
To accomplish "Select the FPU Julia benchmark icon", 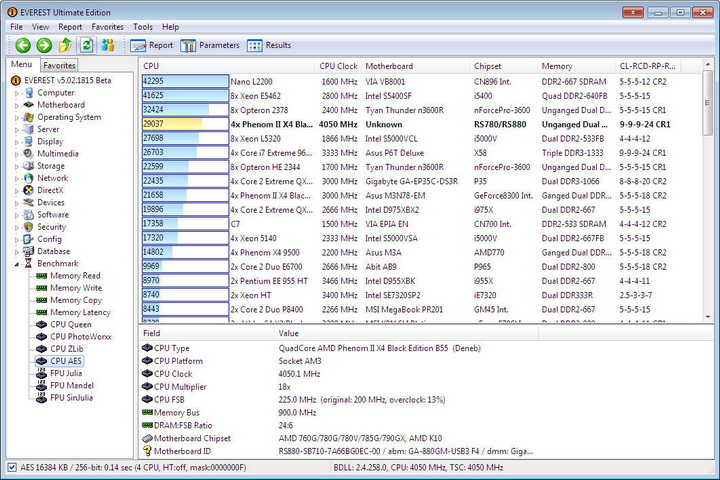I will [41, 373].
